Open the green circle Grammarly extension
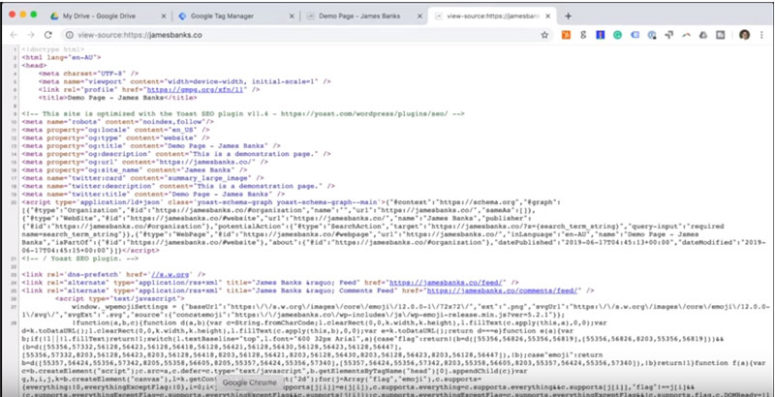 click(617, 35)
